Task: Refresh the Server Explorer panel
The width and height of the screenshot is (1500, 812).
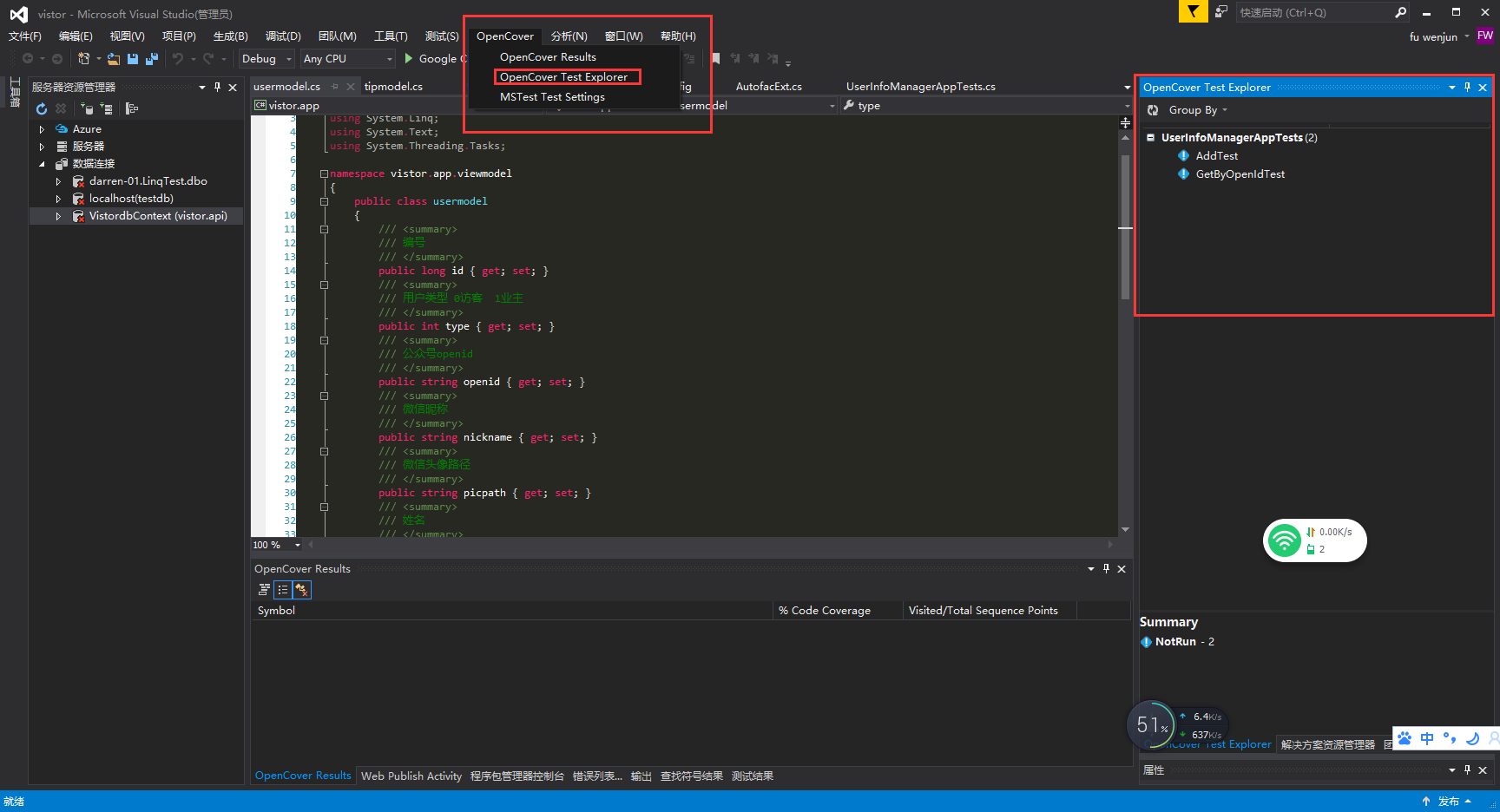Action: (x=42, y=108)
